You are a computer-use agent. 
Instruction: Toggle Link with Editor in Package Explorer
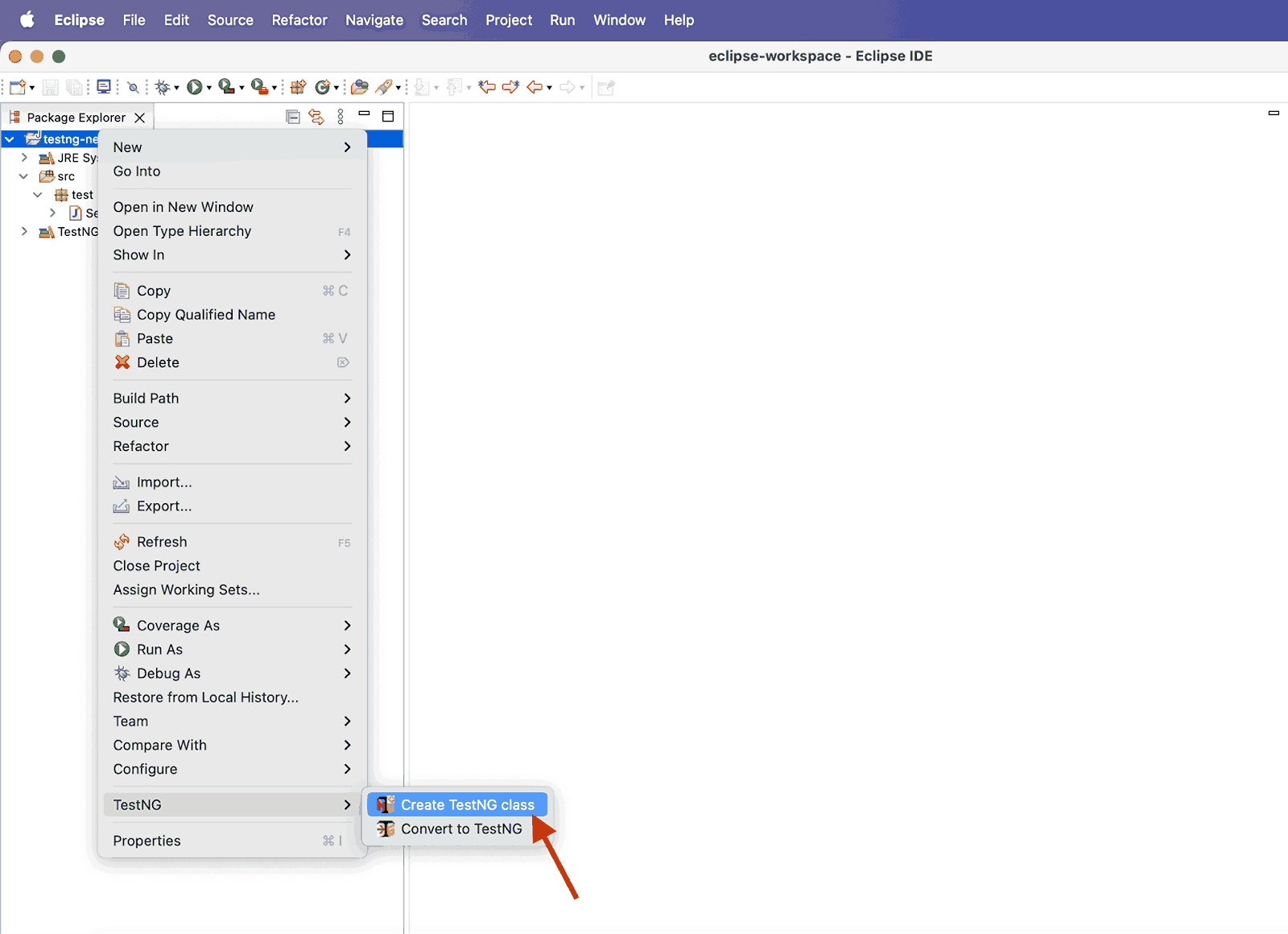coord(316,117)
